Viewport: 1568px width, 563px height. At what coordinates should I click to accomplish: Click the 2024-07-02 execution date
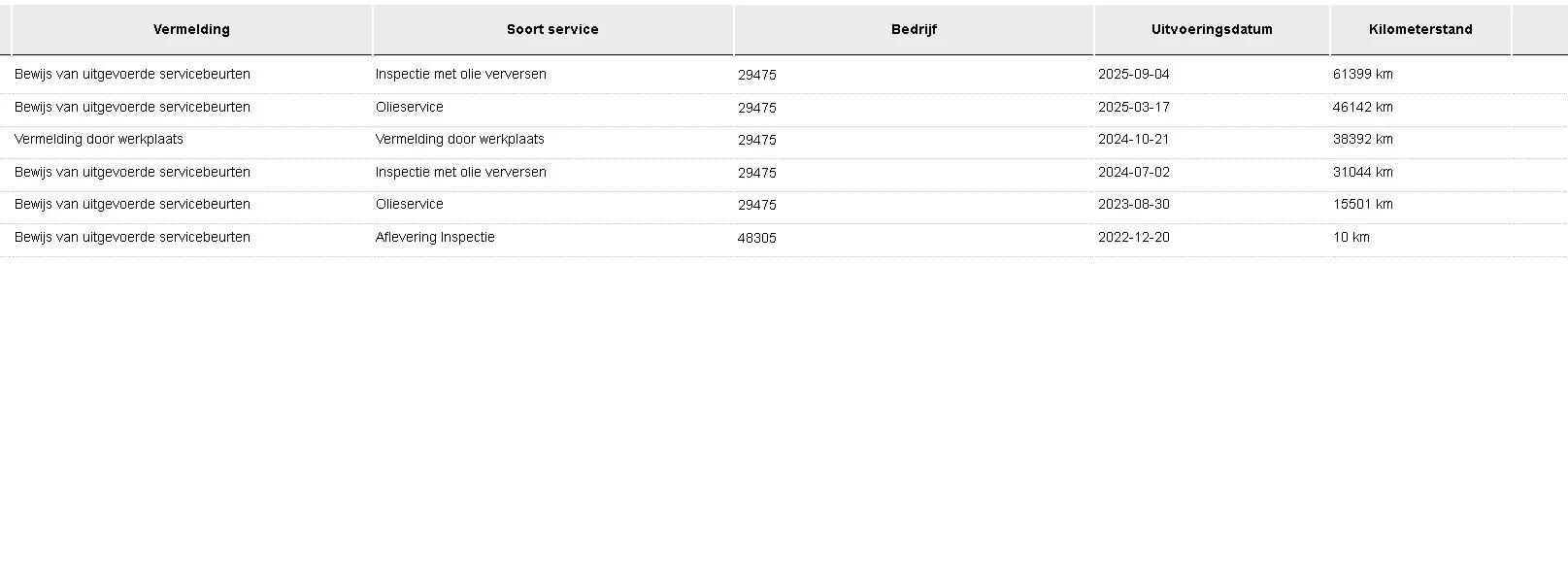(1134, 172)
